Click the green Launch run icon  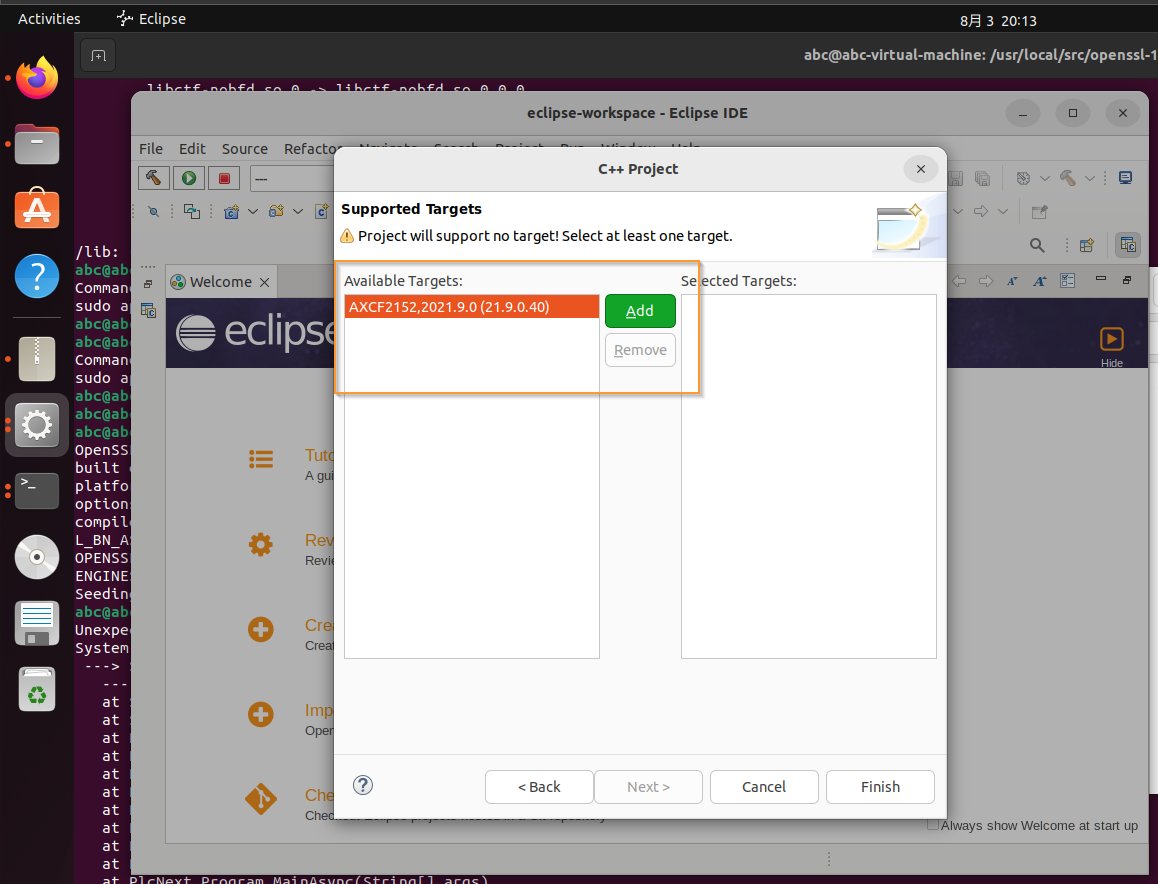pos(189,178)
